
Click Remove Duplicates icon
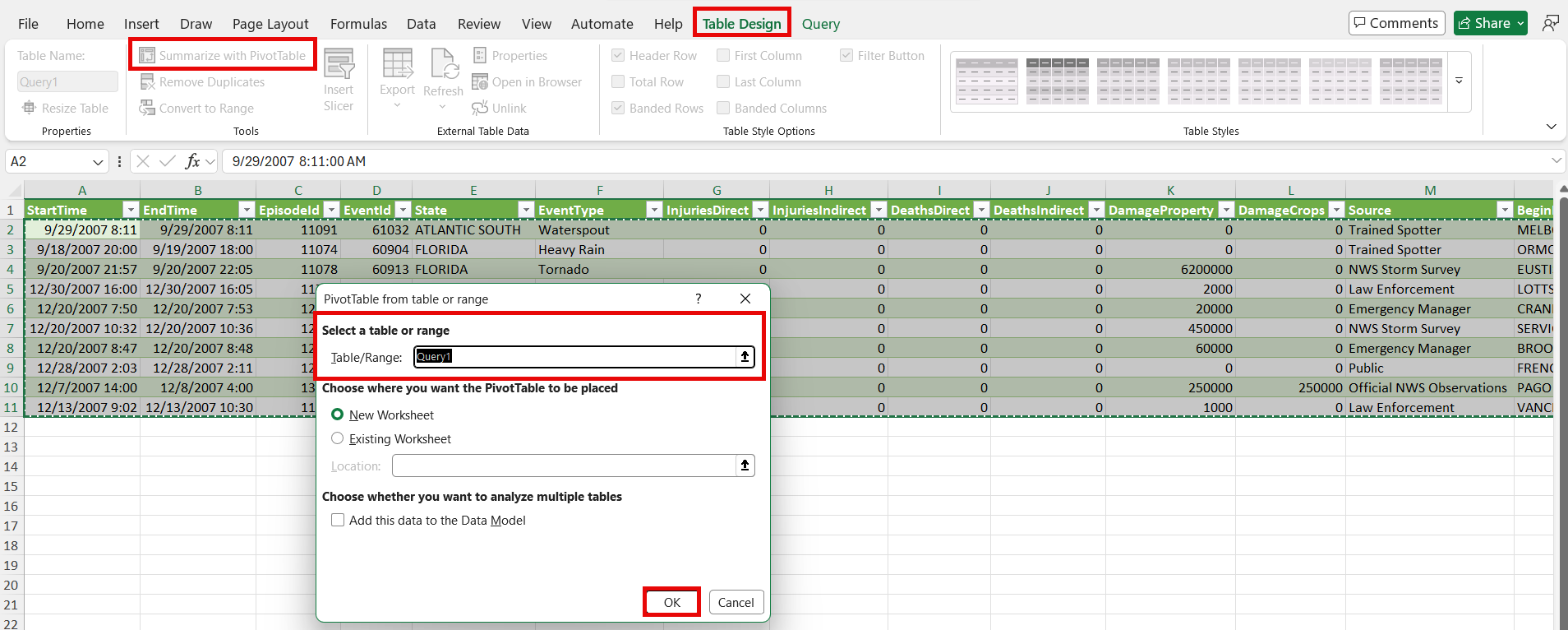tap(147, 81)
